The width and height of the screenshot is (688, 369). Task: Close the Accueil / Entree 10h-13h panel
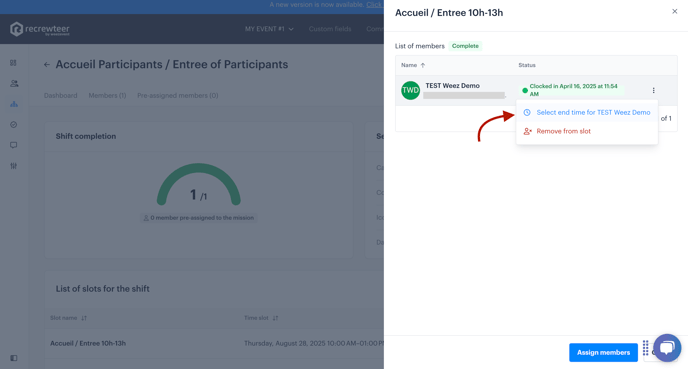pos(674,11)
